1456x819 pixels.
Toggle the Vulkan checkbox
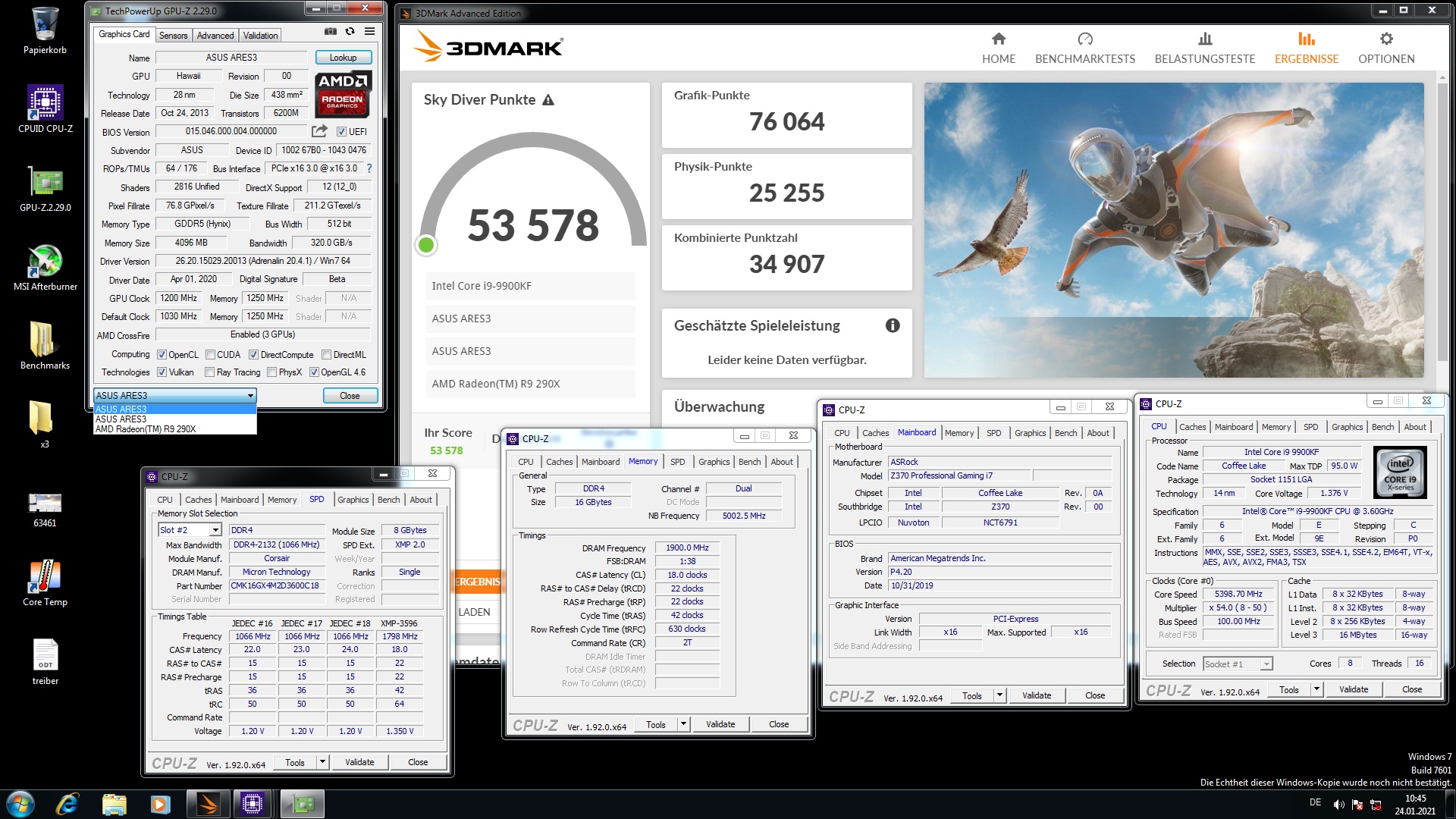click(162, 372)
